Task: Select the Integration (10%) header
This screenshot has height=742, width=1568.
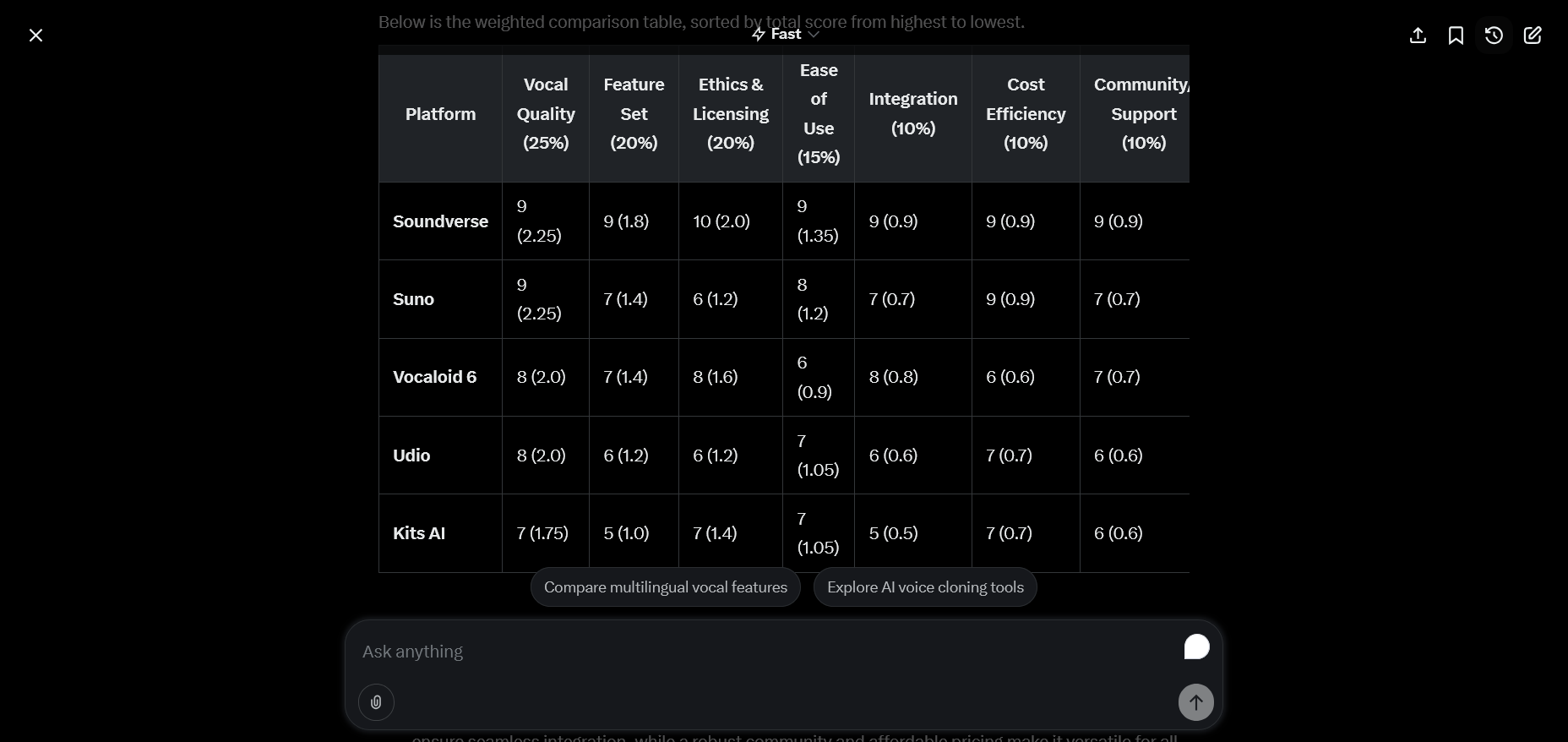Action: [913, 114]
